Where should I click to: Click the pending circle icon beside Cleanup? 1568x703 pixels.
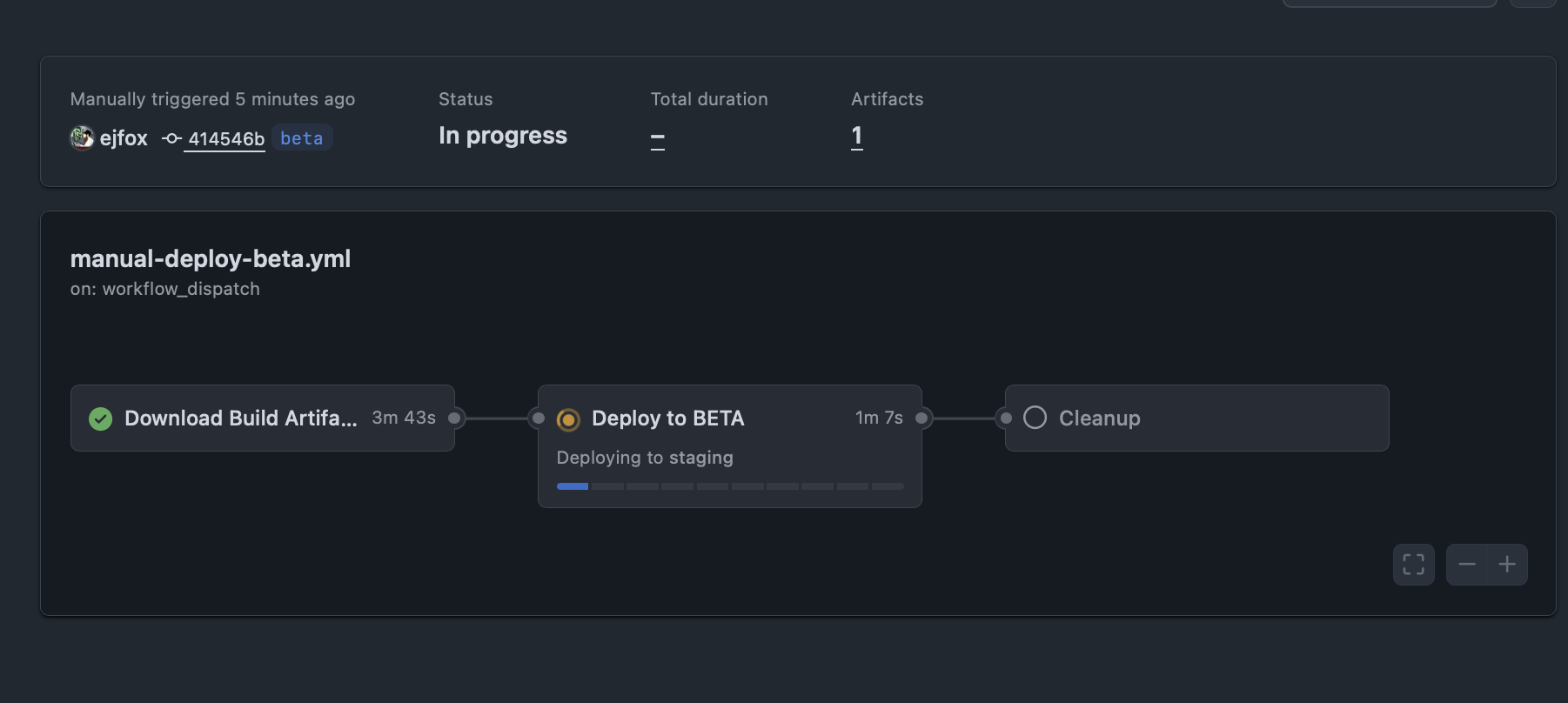[x=1035, y=418]
